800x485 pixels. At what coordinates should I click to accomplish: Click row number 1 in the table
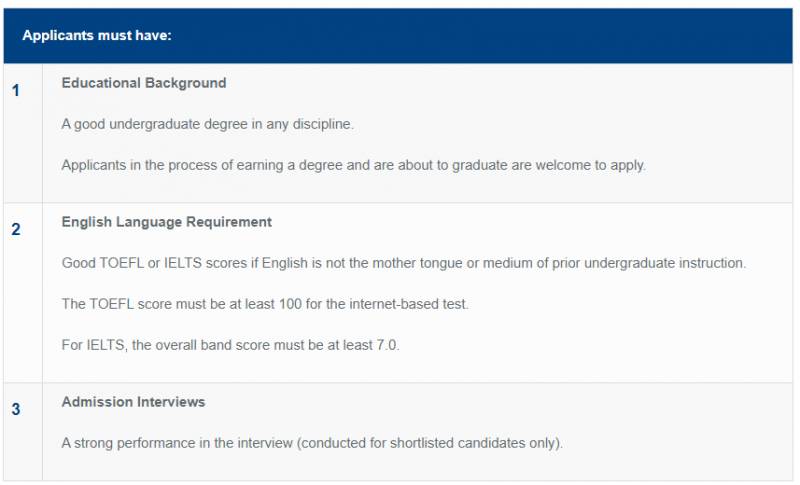16,91
